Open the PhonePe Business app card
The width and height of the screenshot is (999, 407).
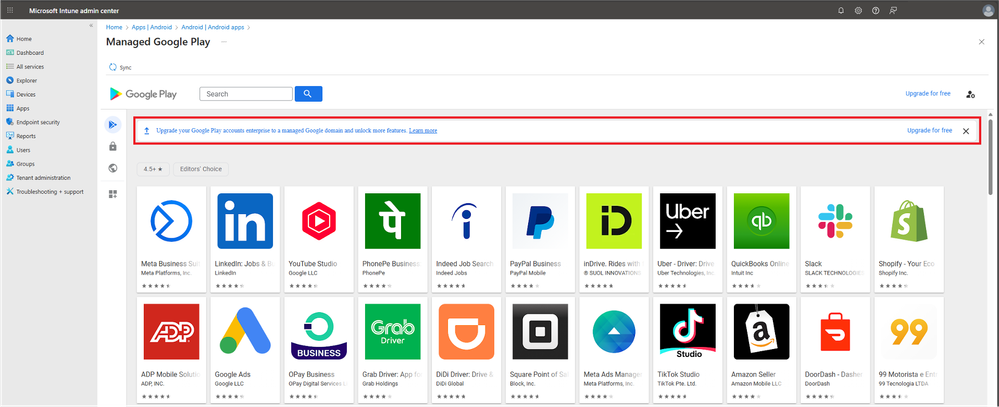point(392,239)
